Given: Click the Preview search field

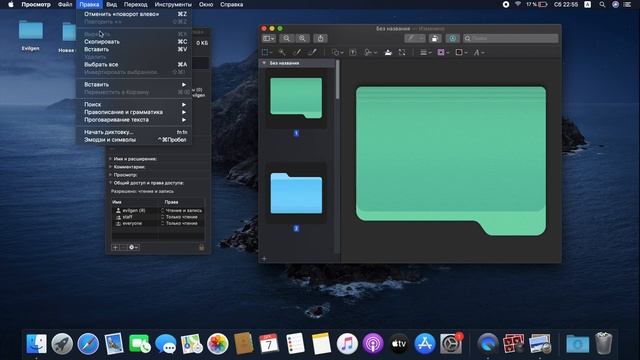Looking at the screenshot, I should (x=511, y=38).
